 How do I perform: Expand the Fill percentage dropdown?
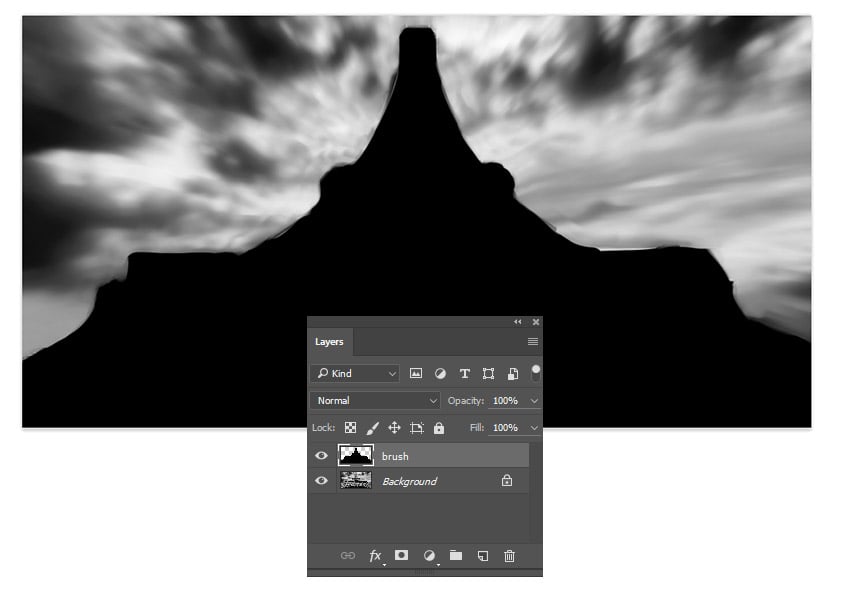pyautogui.click(x=533, y=428)
